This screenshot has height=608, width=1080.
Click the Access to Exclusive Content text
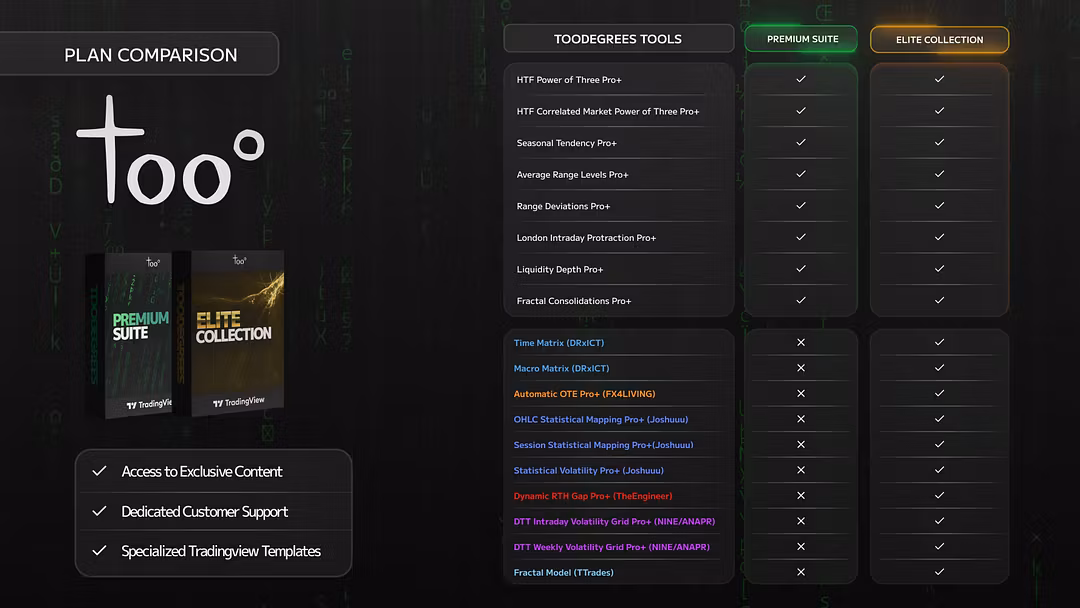tap(202, 472)
